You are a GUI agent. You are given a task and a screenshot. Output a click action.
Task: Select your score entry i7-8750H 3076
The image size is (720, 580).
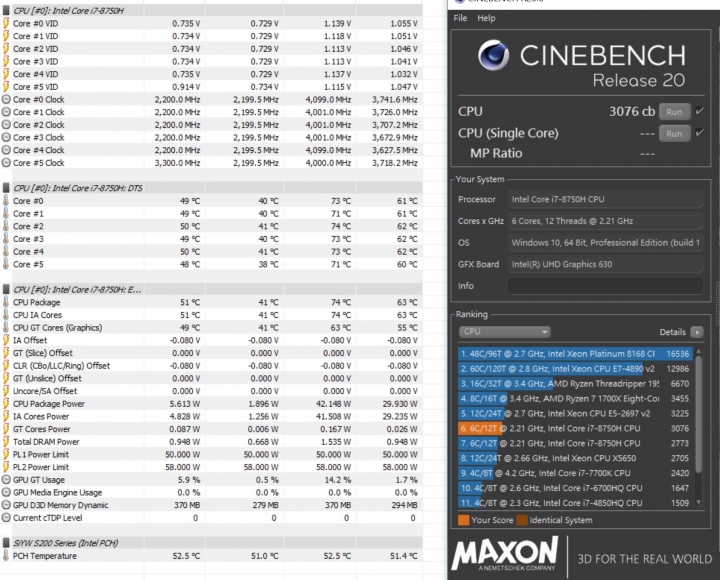click(575, 428)
